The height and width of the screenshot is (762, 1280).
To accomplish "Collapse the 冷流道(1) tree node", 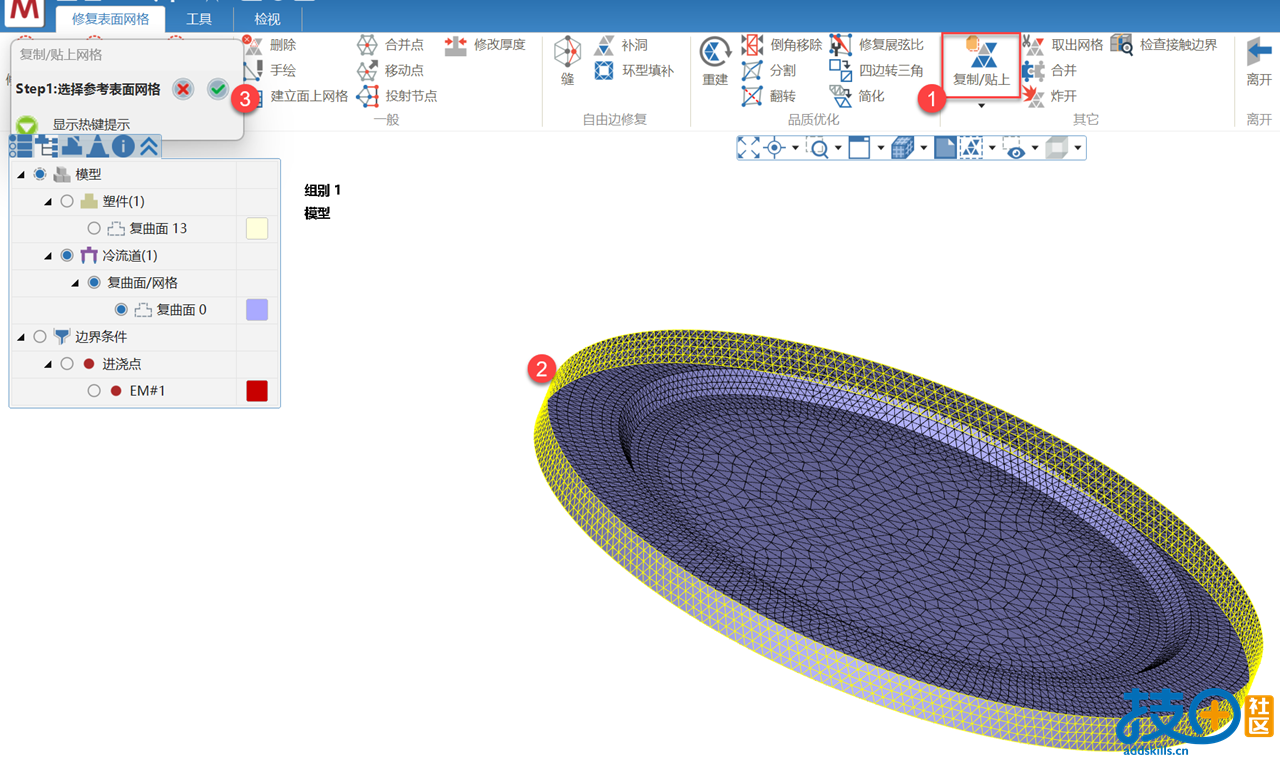I will tap(48, 256).
